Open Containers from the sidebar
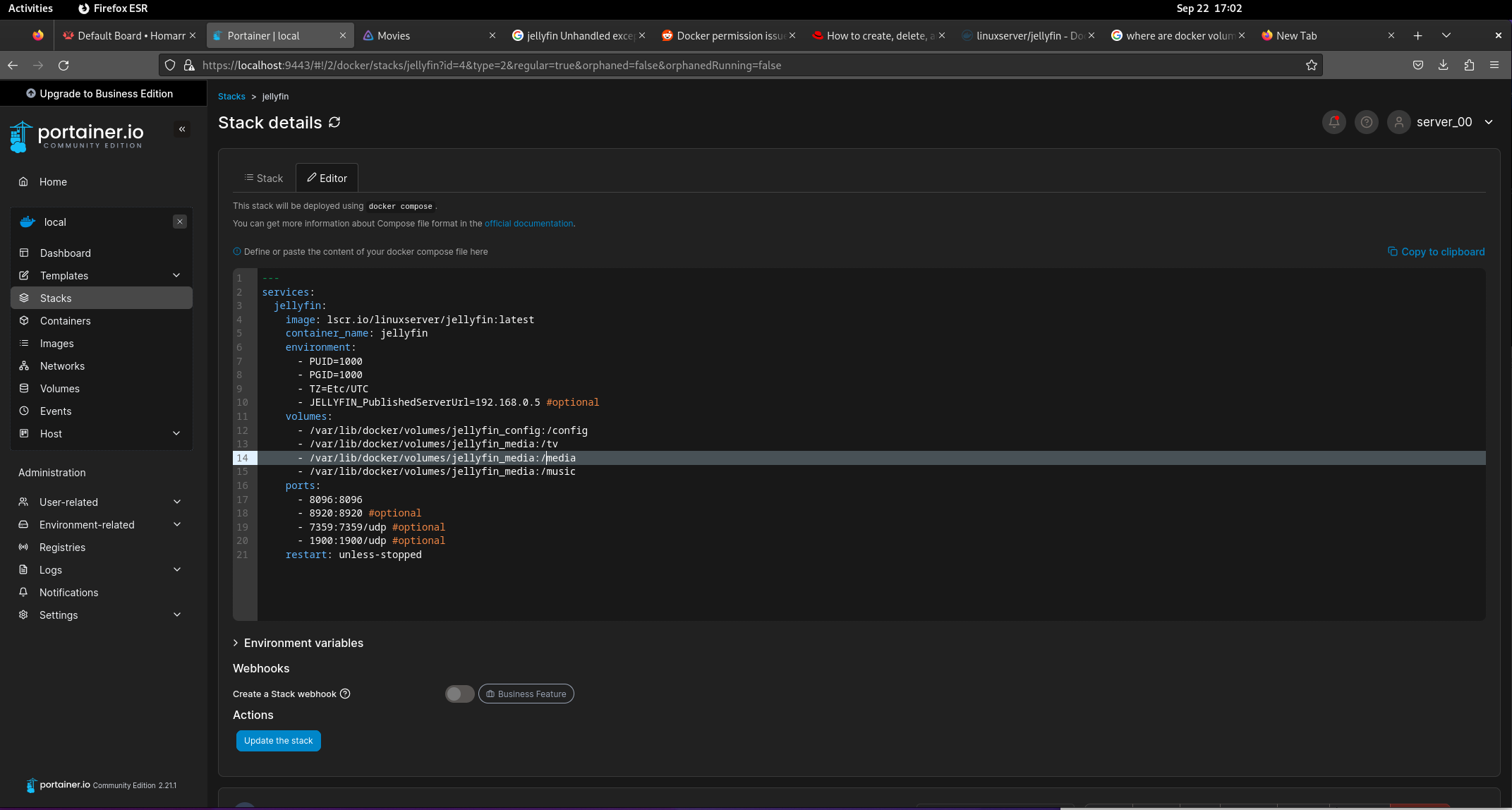 [65, 321]
